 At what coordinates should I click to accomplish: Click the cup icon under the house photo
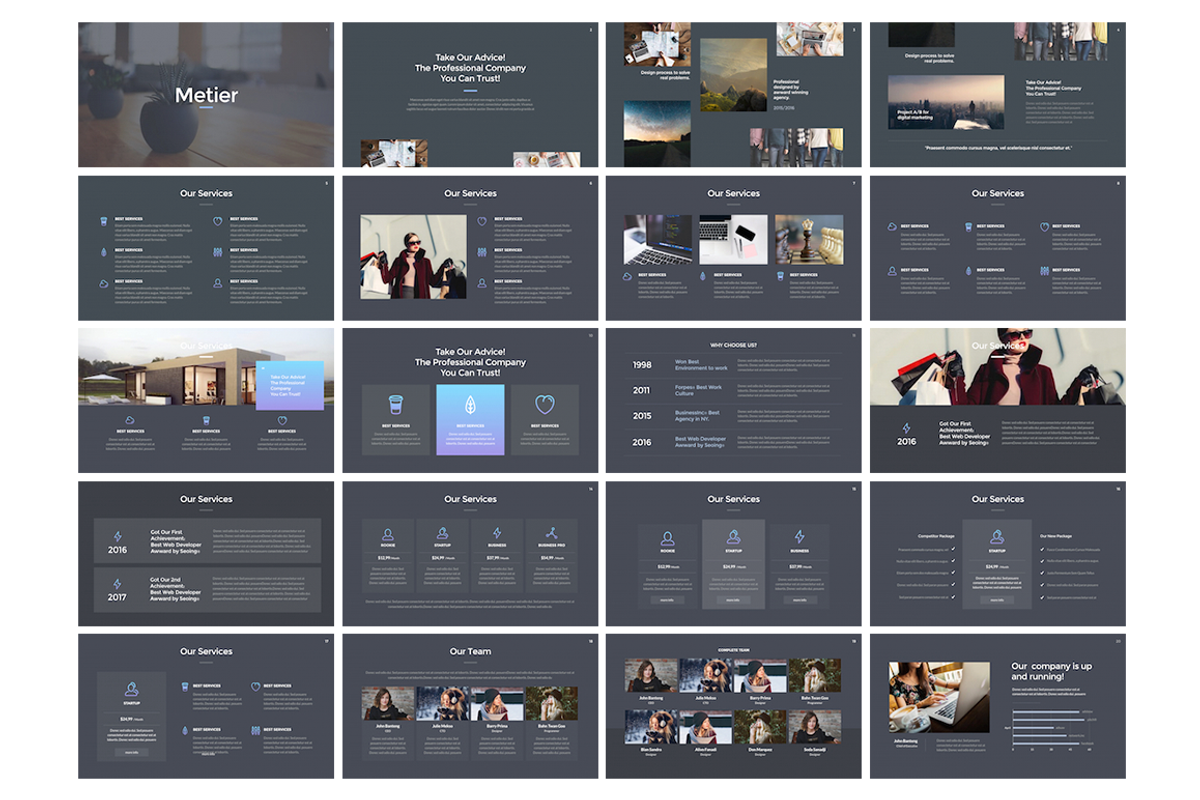click(x=206, y=421)
